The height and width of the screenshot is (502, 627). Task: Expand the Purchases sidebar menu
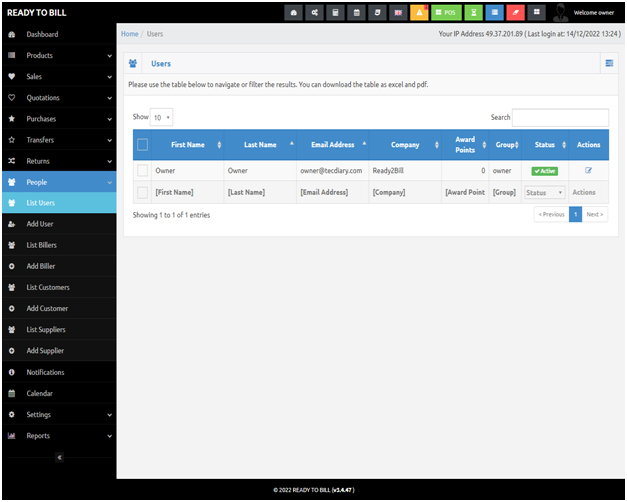[59, 119]
